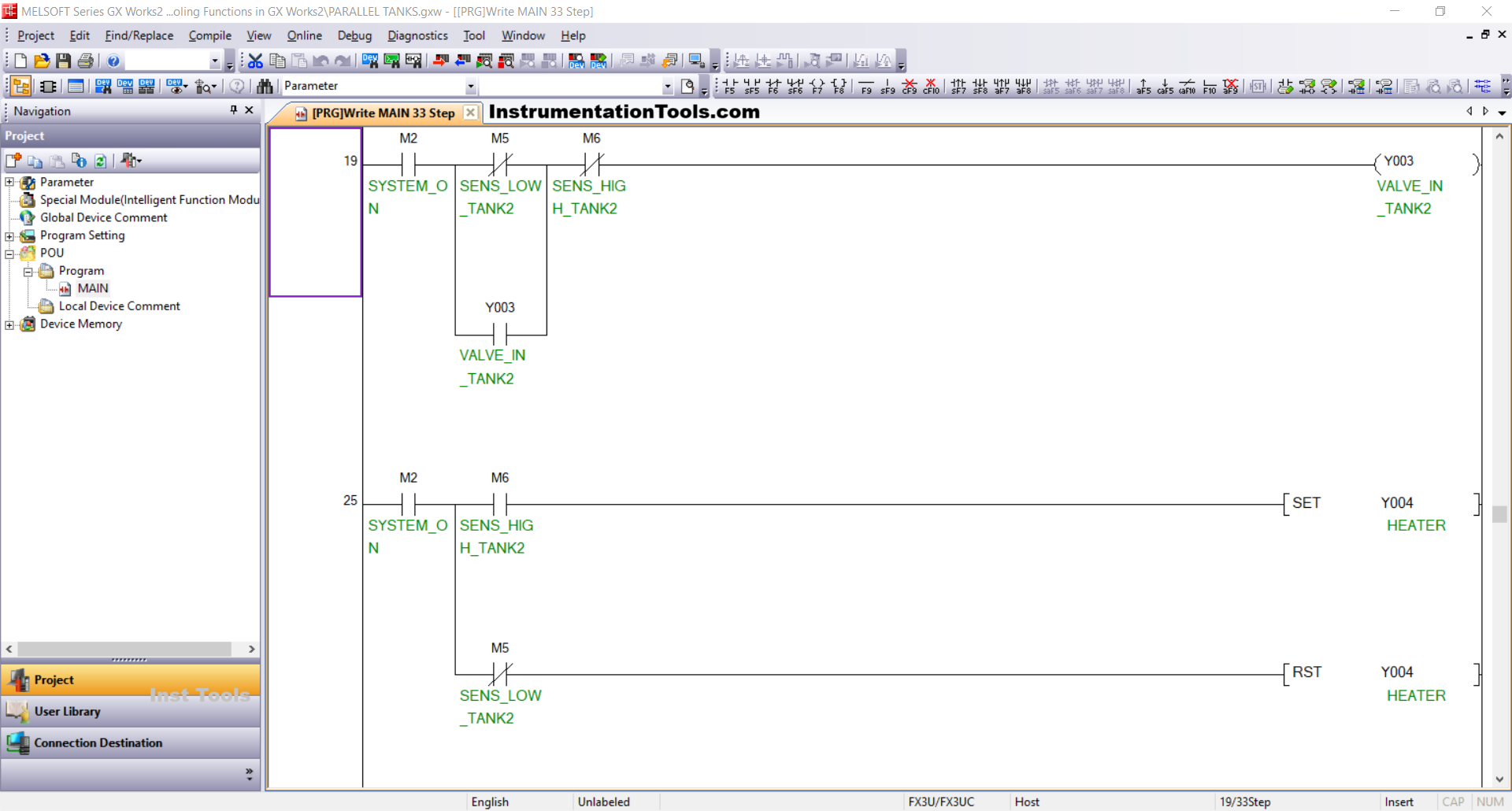Screen dimensions: 1512x811
Task: Delete vertical line with cF10 icon
Action: click(x=932, y=86)
